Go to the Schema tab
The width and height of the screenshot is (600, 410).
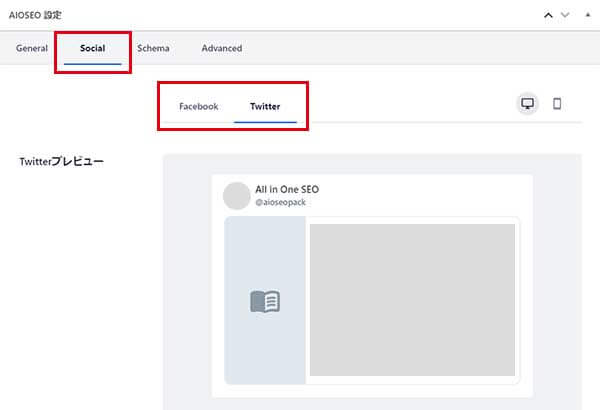pos(153,48)
